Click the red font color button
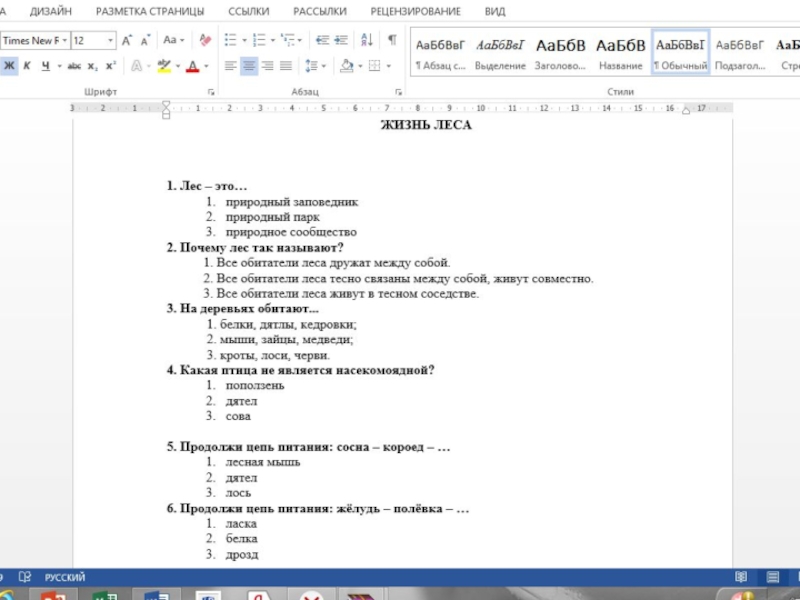Viewport: 800px width, 600px height. 192,66
